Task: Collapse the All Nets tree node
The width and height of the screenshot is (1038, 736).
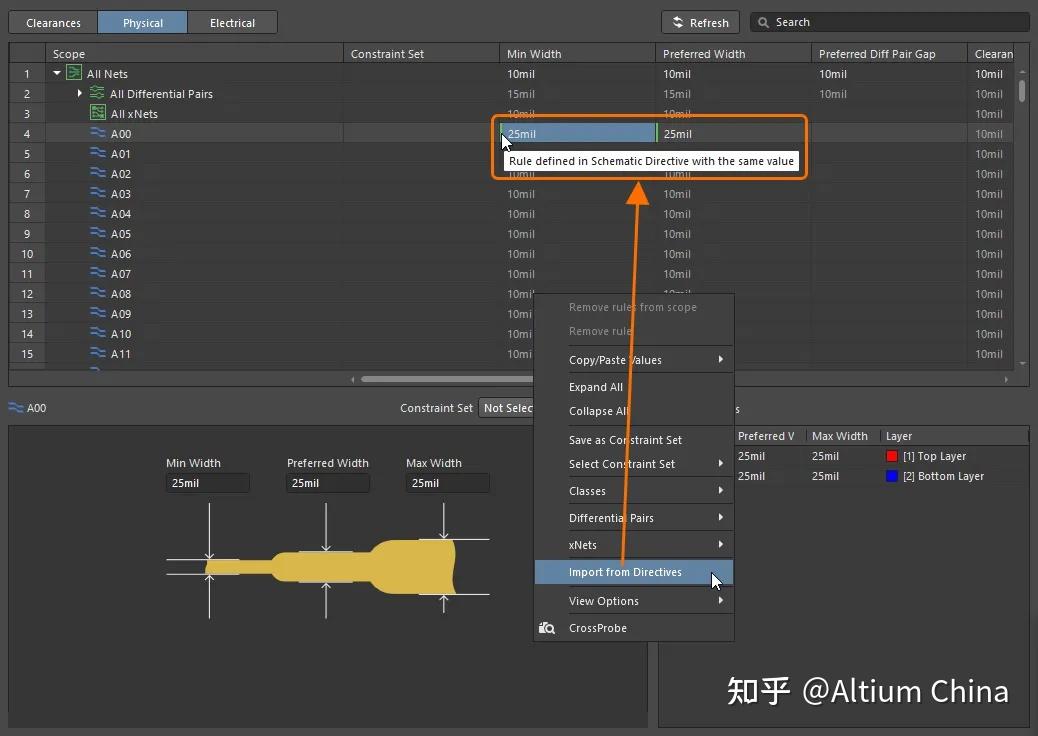Action: 57,73
